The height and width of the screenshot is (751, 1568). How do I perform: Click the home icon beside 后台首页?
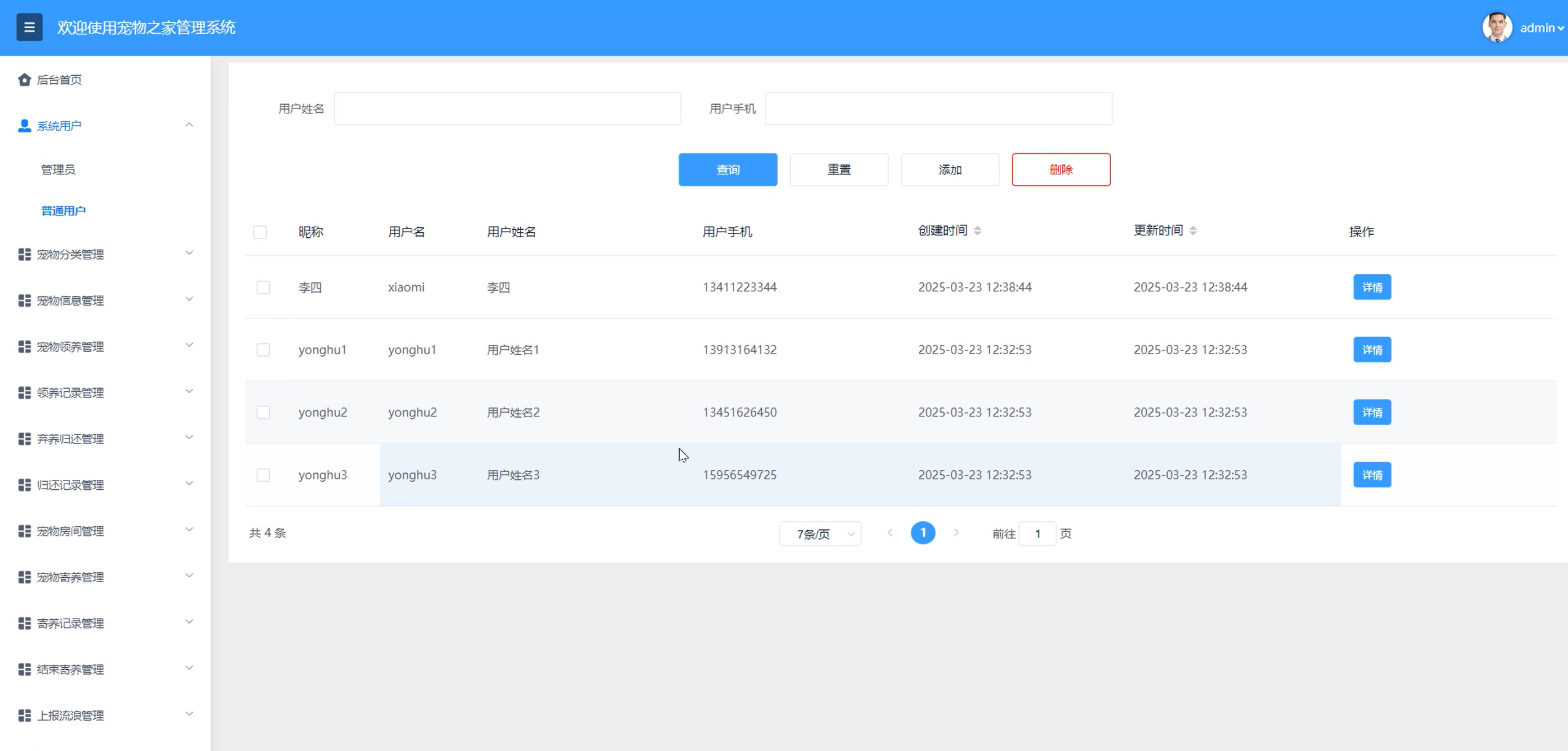(x=24, y=79)
